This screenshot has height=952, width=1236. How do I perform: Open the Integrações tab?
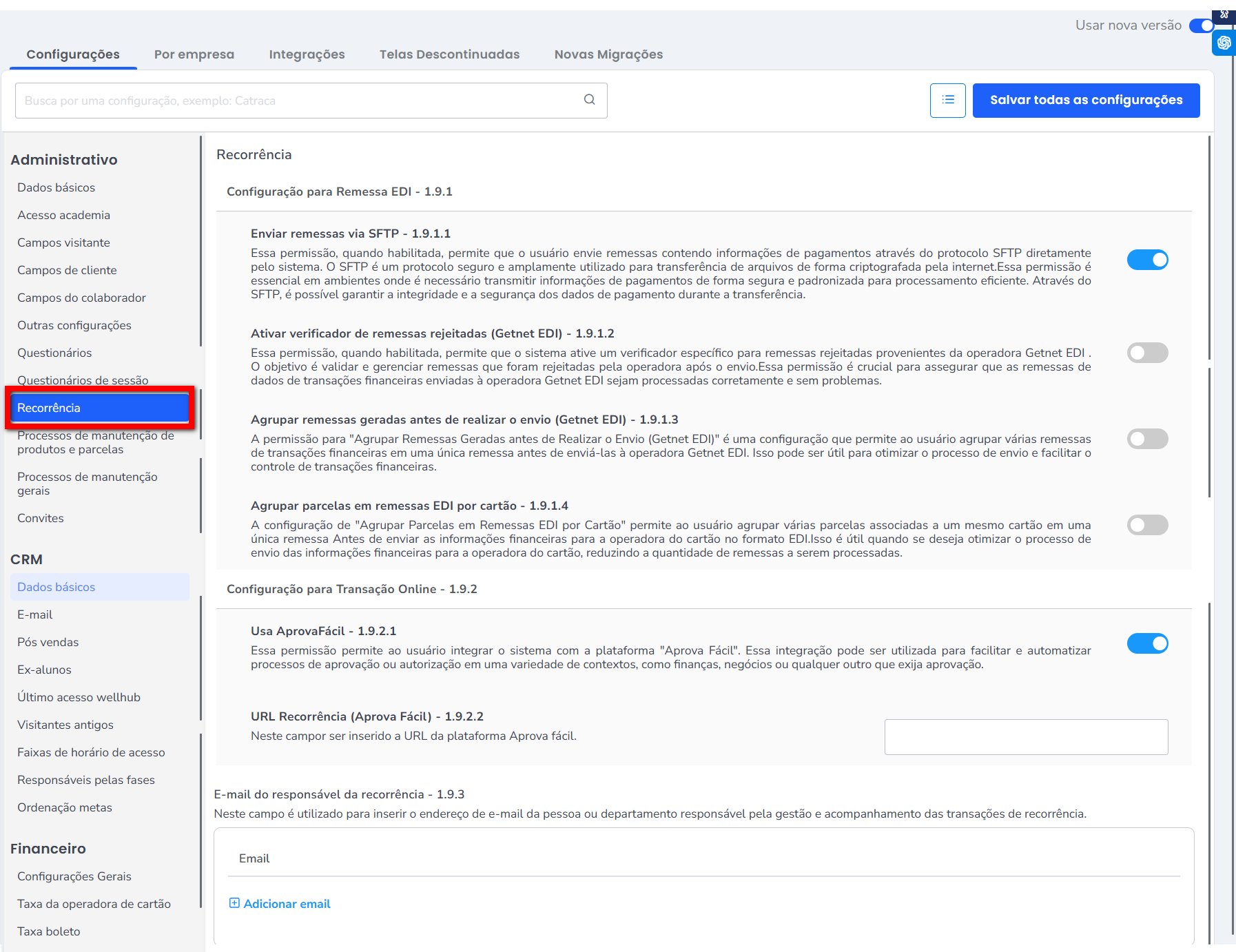pyautogui.click(x=307, y=54)
